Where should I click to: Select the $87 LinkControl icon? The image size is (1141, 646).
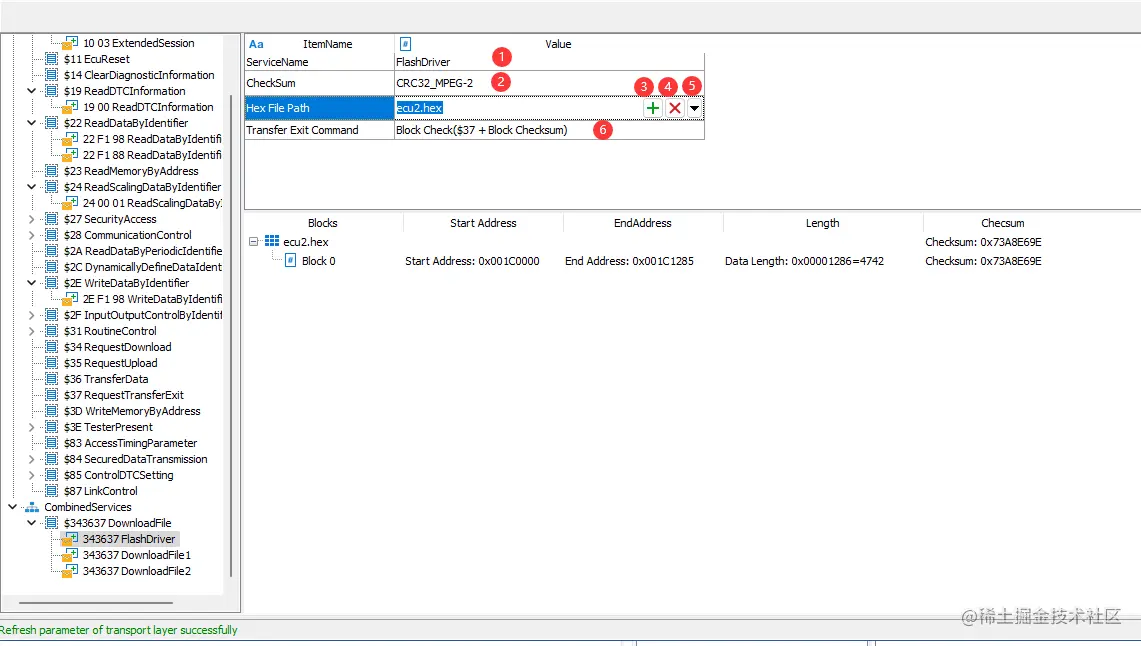pos(52,491)
